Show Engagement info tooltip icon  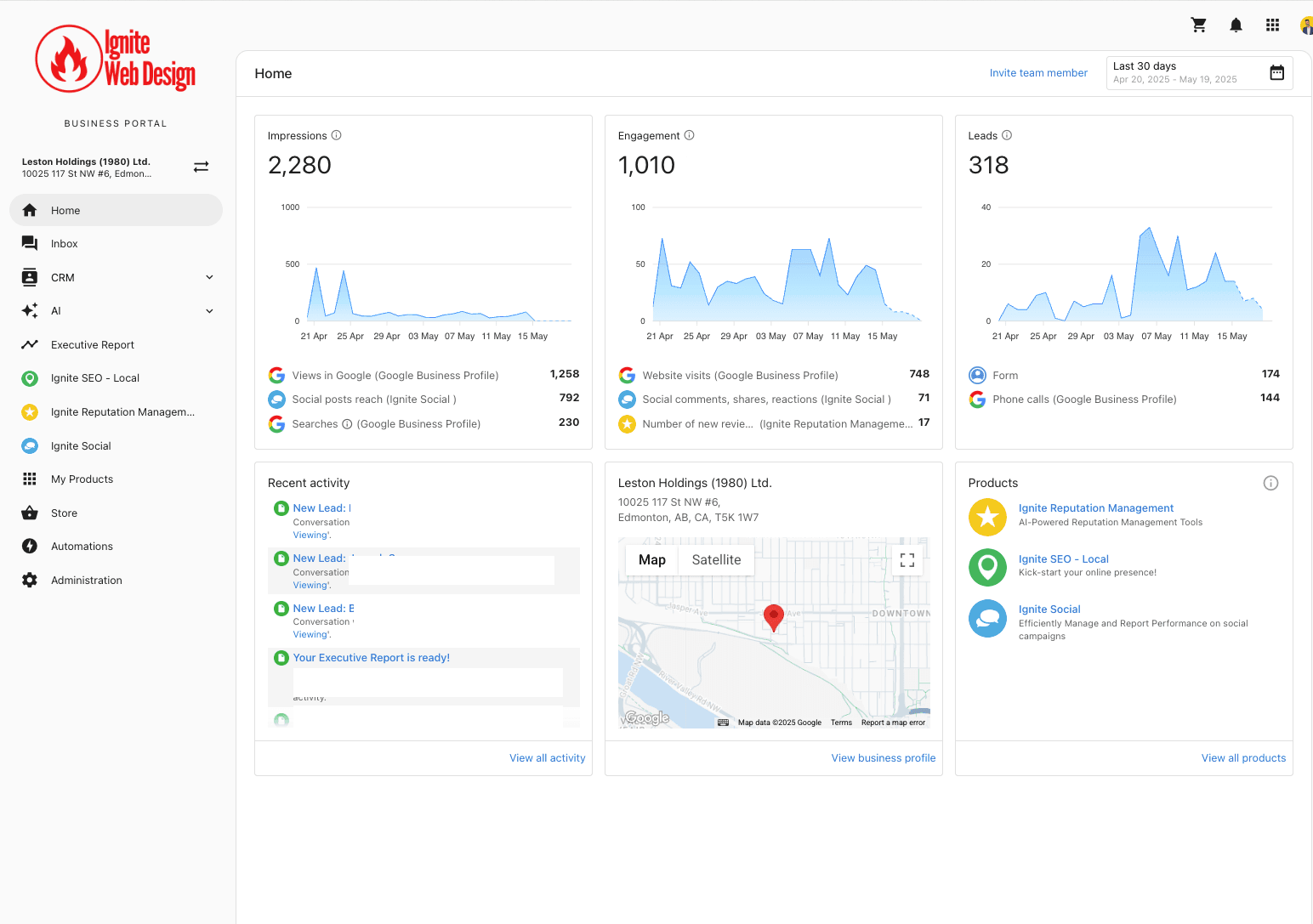coord(689,135)
